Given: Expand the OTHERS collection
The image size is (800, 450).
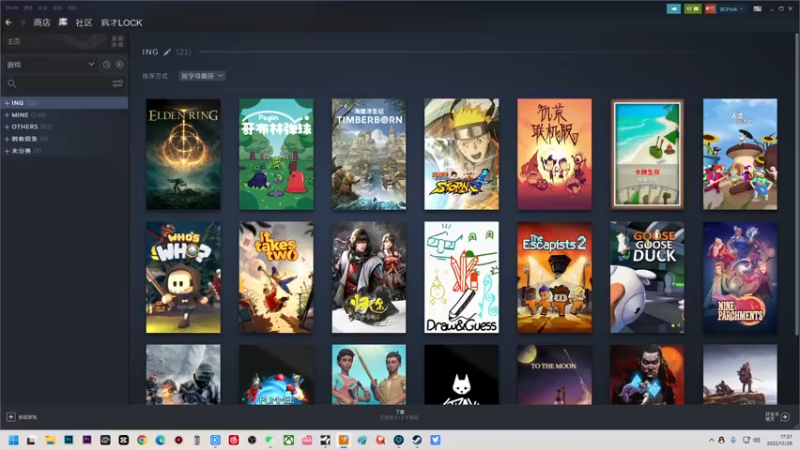Looking at the screenshot, I should (7, 127).
